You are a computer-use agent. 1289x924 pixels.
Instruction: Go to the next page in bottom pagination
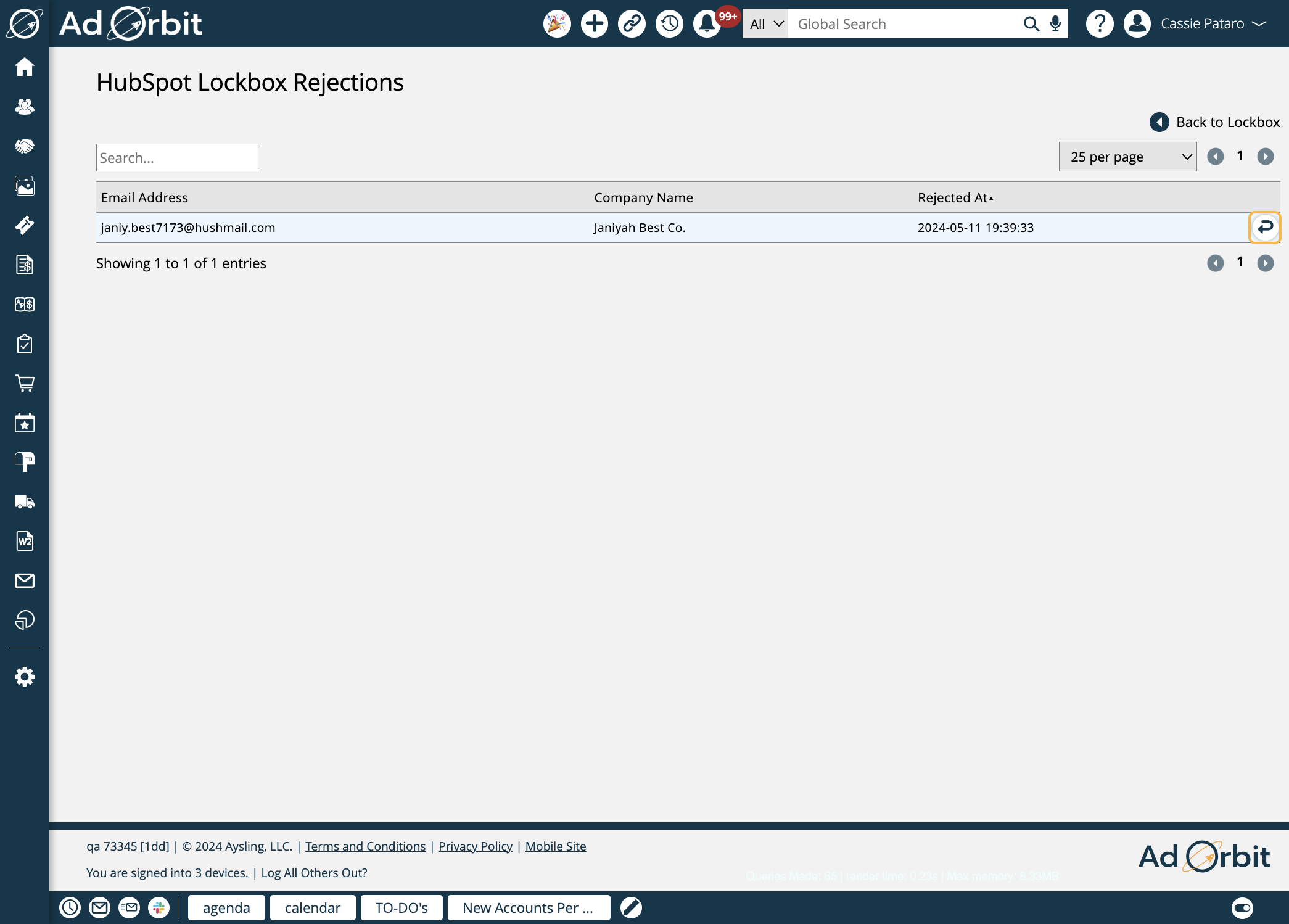point(1266,263)
